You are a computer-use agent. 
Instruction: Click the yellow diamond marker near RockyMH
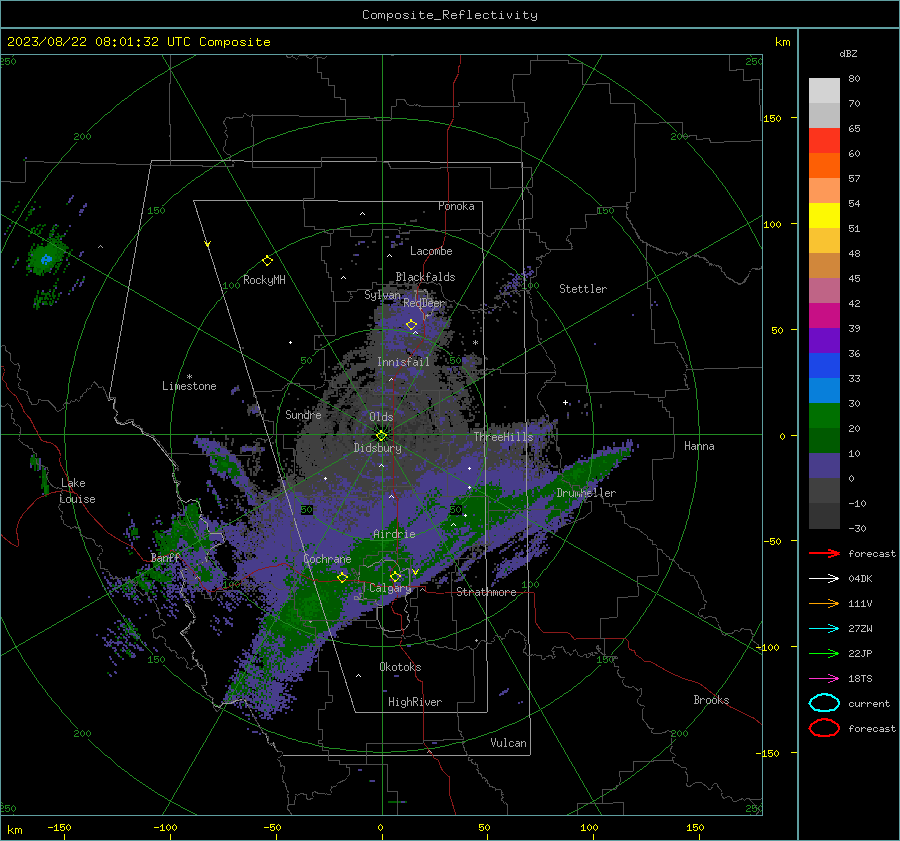tap(267, 261)
